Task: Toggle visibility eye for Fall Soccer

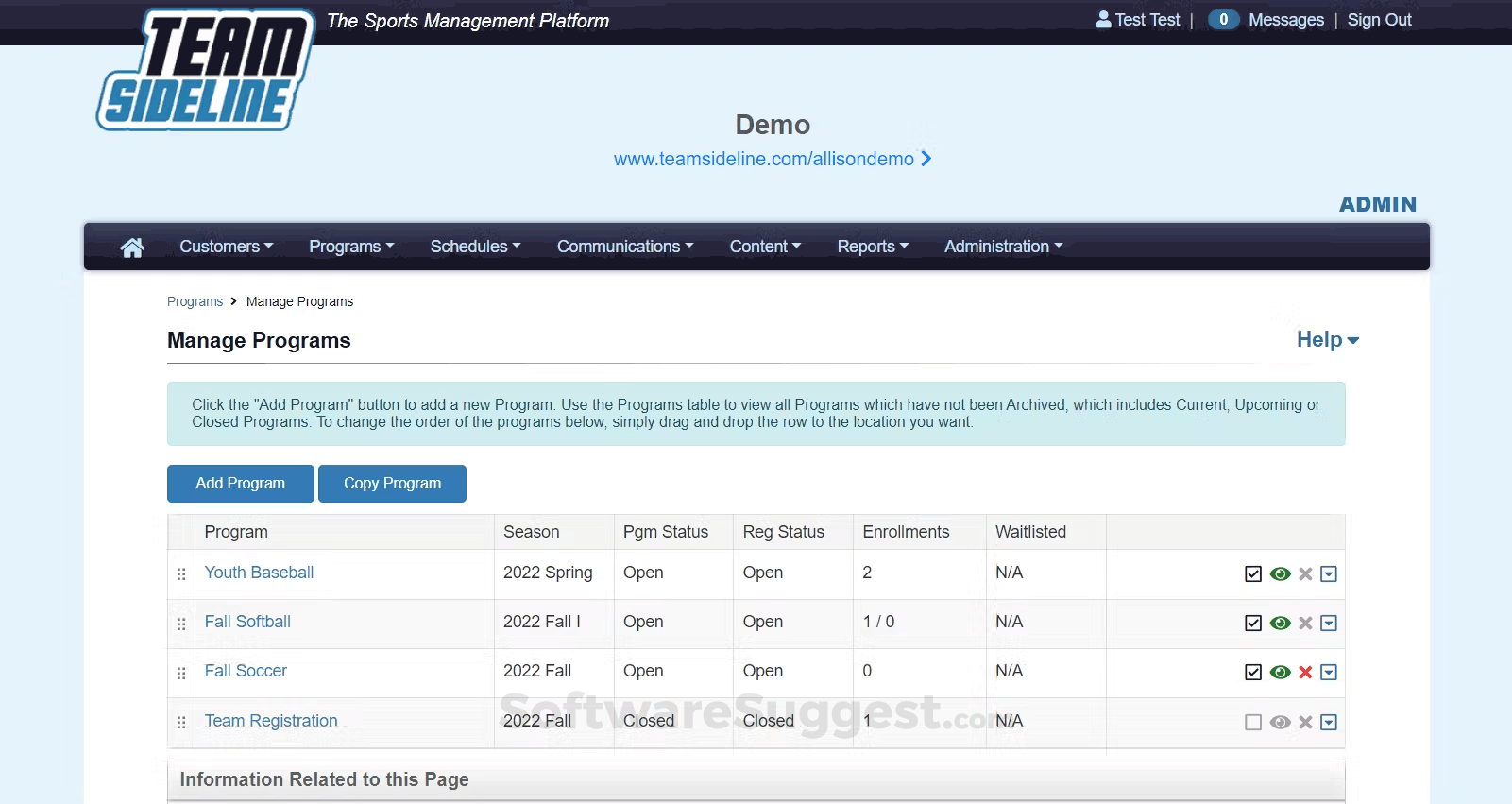Action: [x=1281, y=673]
